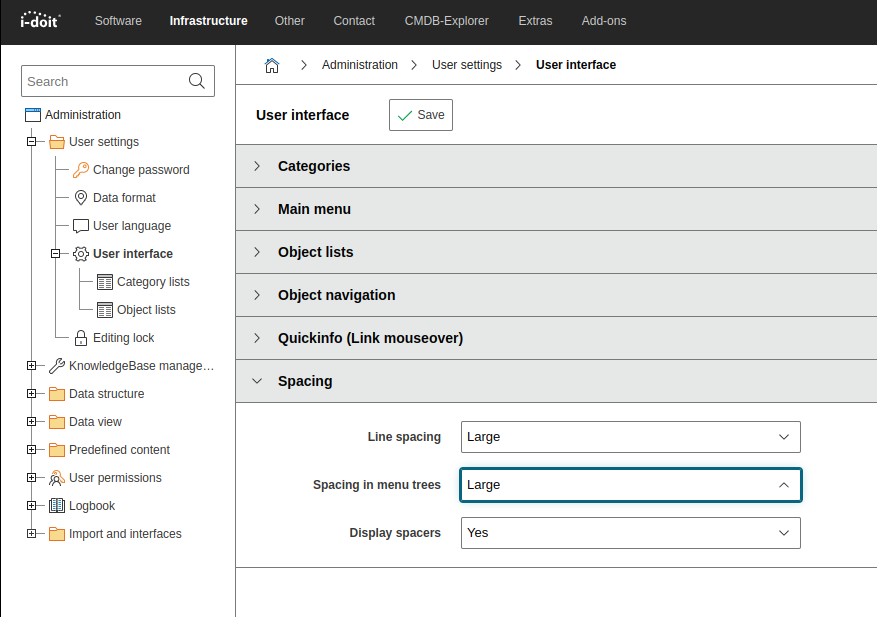Go to Administration in the breadcrumb

tap(360, 65)
